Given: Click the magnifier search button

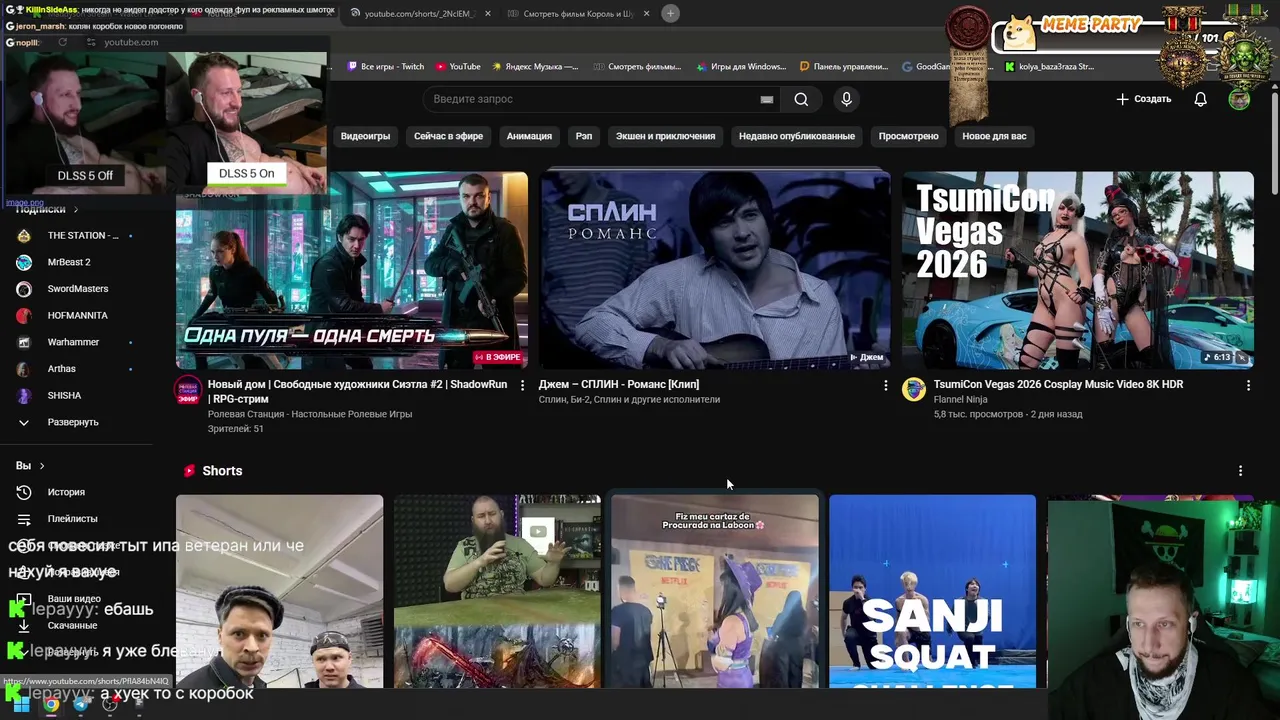Looking at the screenshot, I should click(x=801, y=99).
